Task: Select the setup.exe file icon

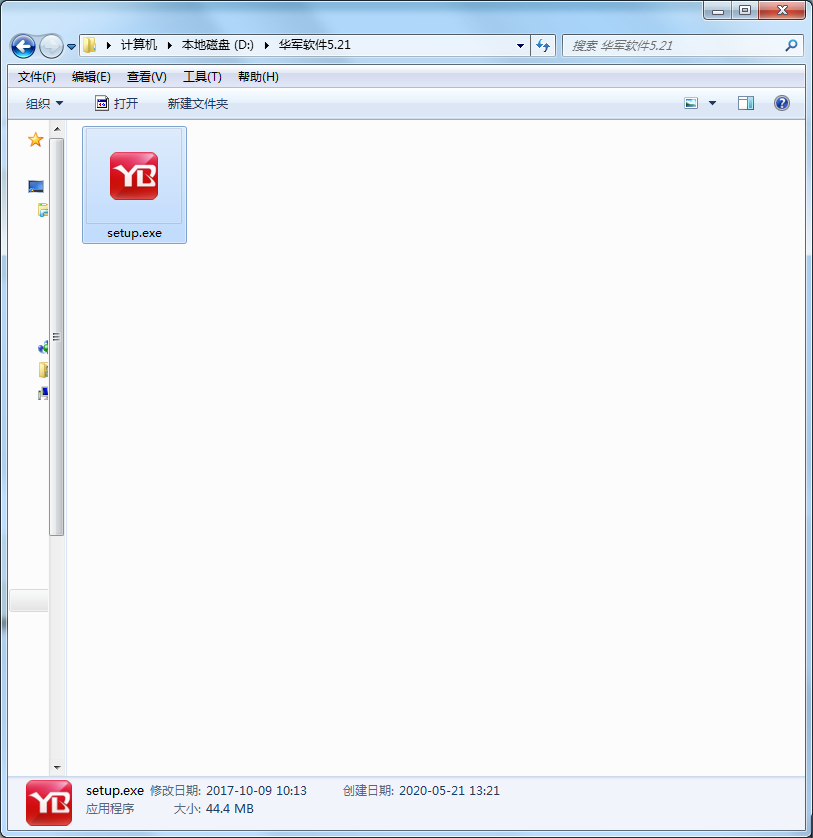Action: point(134,176)
